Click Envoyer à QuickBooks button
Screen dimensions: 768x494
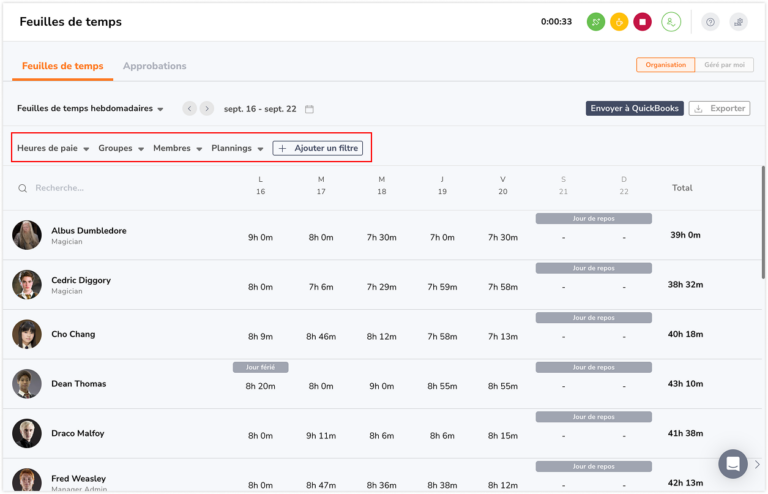tap(634, 108)
